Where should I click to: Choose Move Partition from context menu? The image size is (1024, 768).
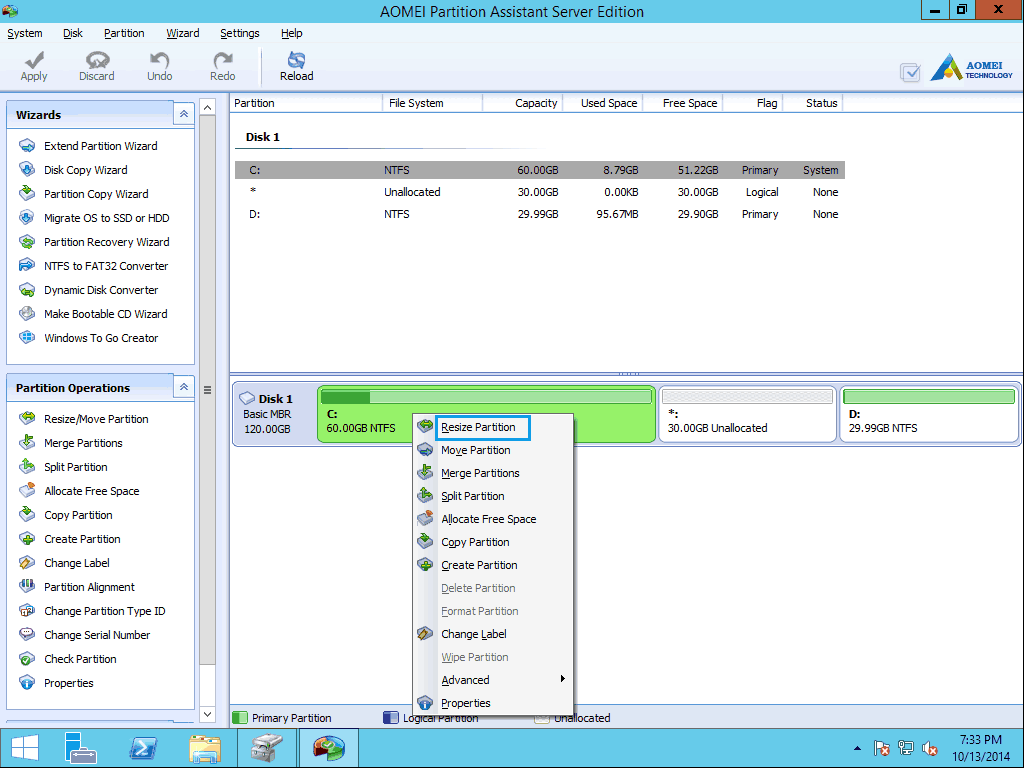(x=493, y=450)
